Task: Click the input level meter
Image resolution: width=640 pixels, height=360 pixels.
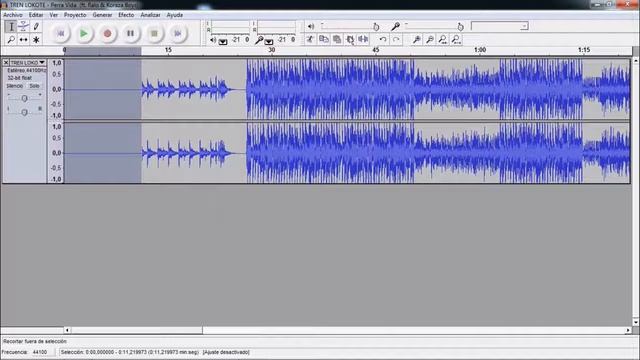Action: coord(276,27)
